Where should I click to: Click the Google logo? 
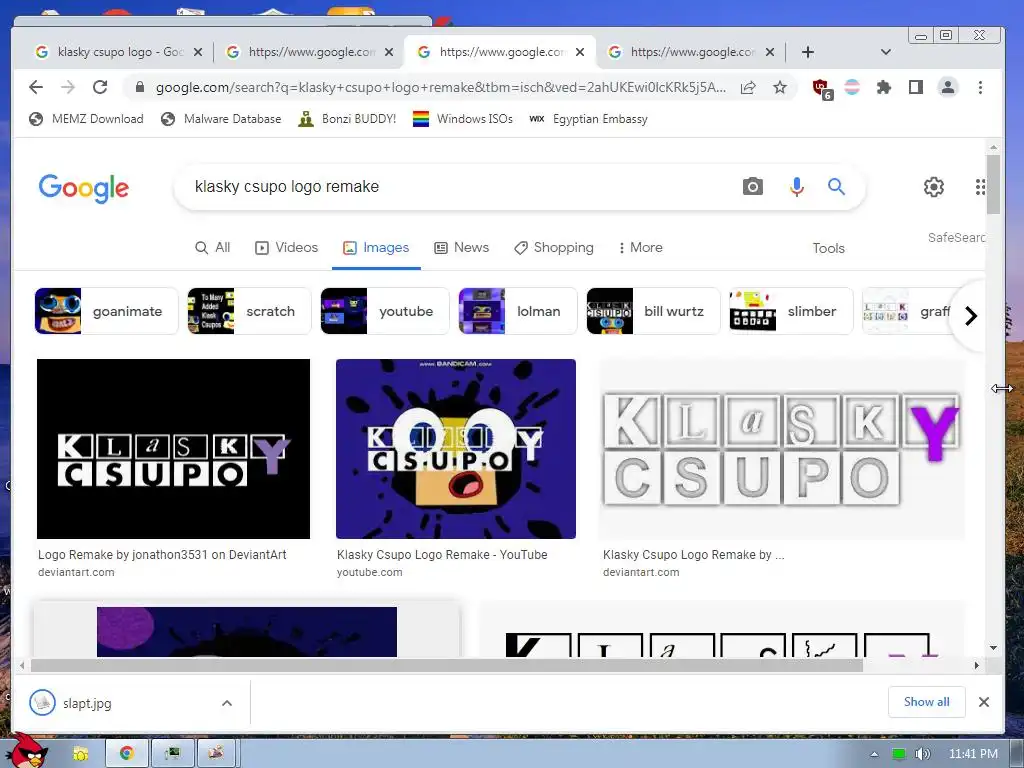pyautogui.click(x=84, y=188)
